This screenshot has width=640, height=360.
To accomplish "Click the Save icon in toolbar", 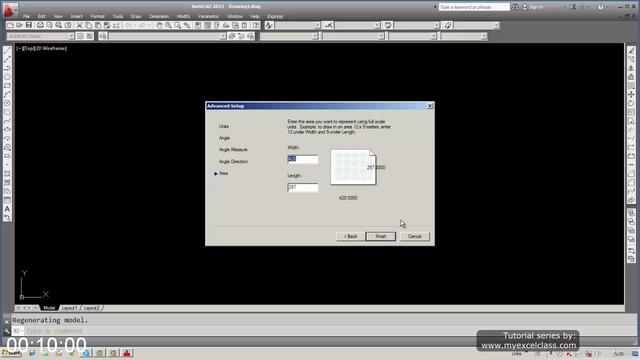I will point(29,25).
